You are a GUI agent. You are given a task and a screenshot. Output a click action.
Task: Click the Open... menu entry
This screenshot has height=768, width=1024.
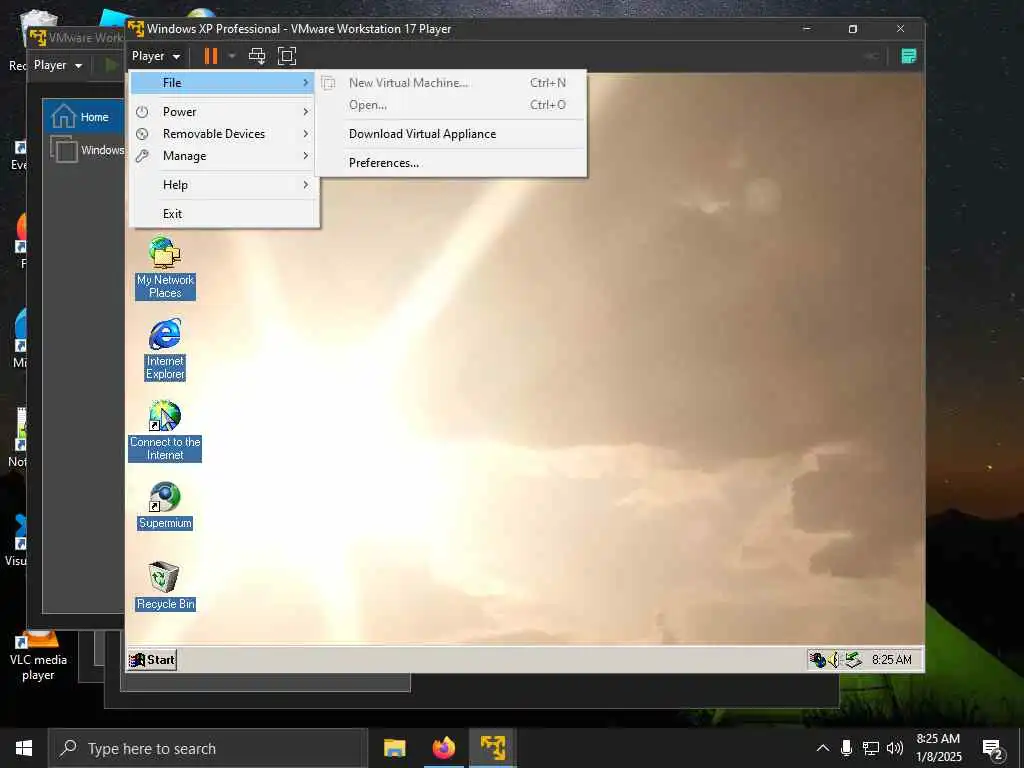coord(451,105)
